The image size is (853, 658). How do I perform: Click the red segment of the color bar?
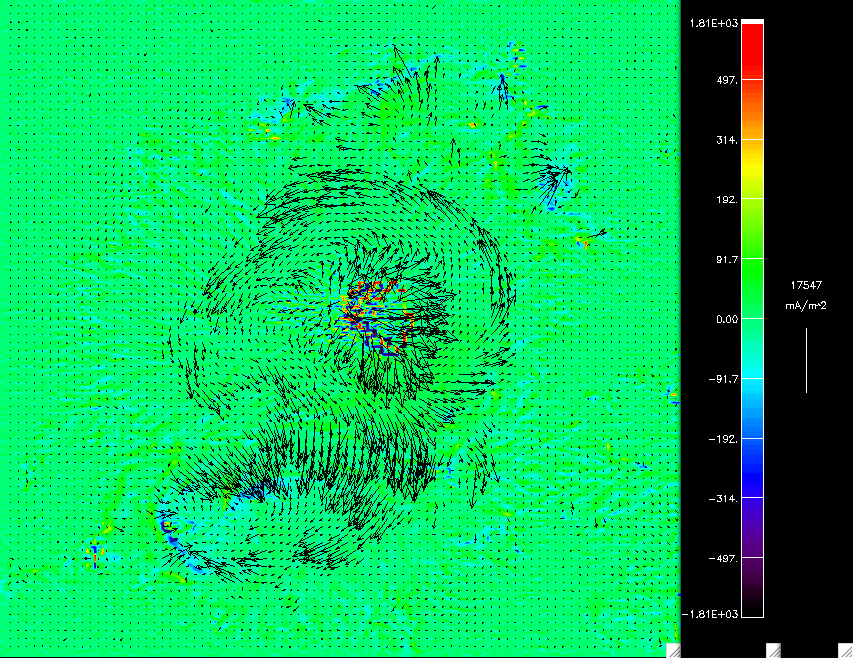752,52
